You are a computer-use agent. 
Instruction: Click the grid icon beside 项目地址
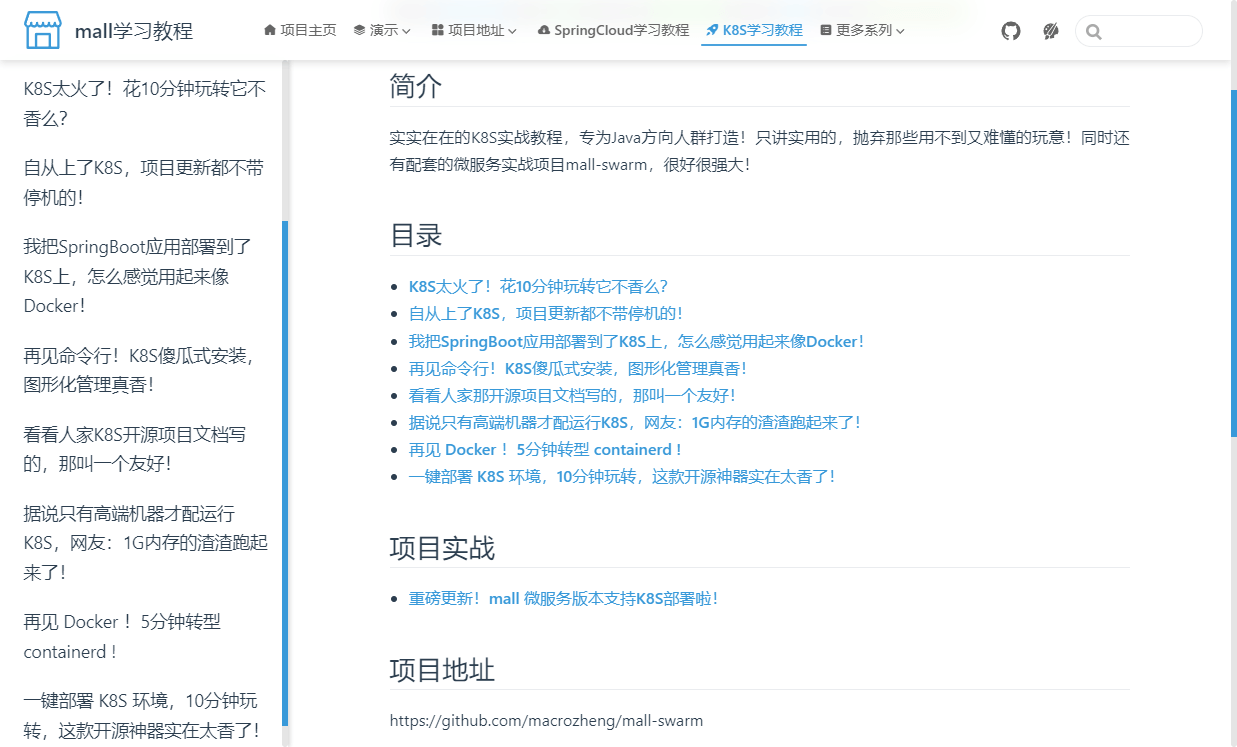(x=437, y=30)
